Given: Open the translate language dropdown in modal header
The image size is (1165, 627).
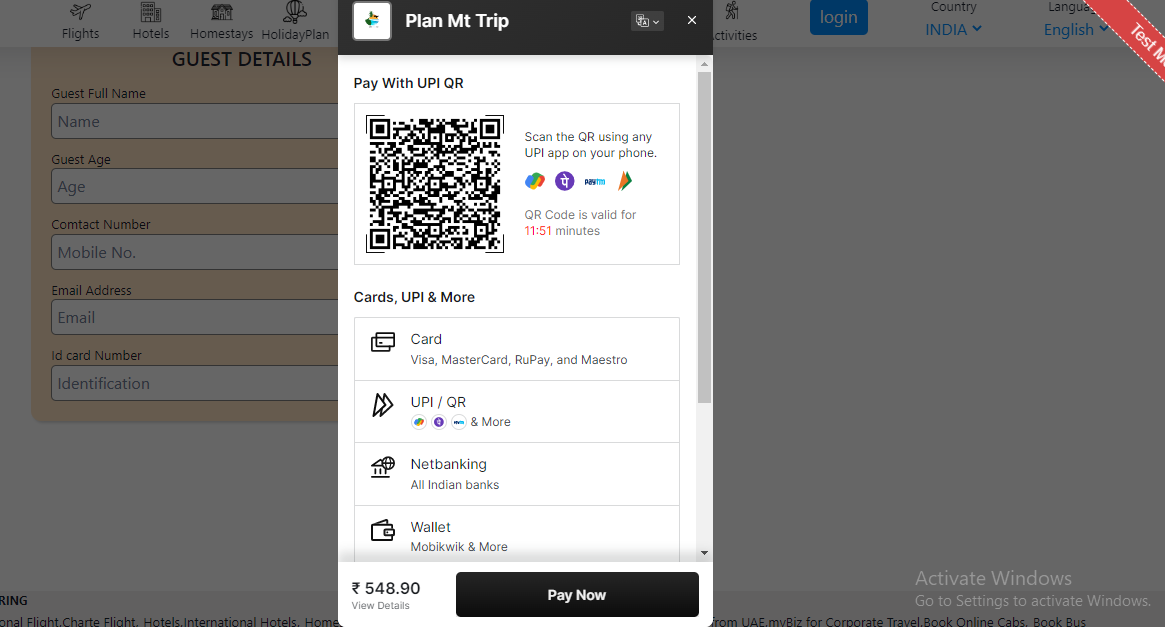Looking at the screenshot, I should (646, 20).
